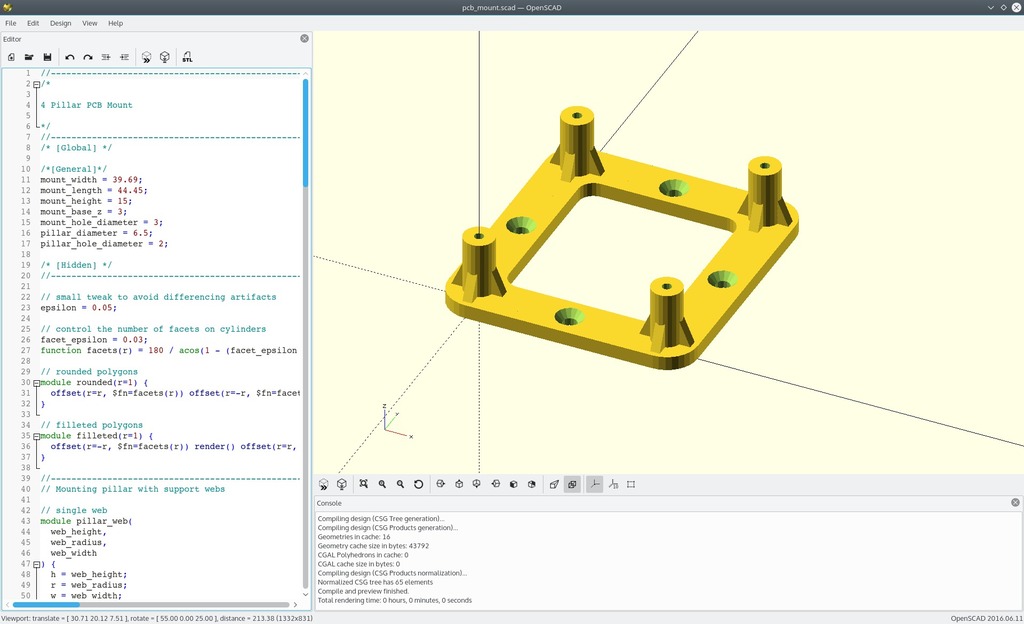The height and width of the screenshot is (624, 1024).
Task: Click the Preview icon in the viewer toolbar
Action: [x=323, y=484]
